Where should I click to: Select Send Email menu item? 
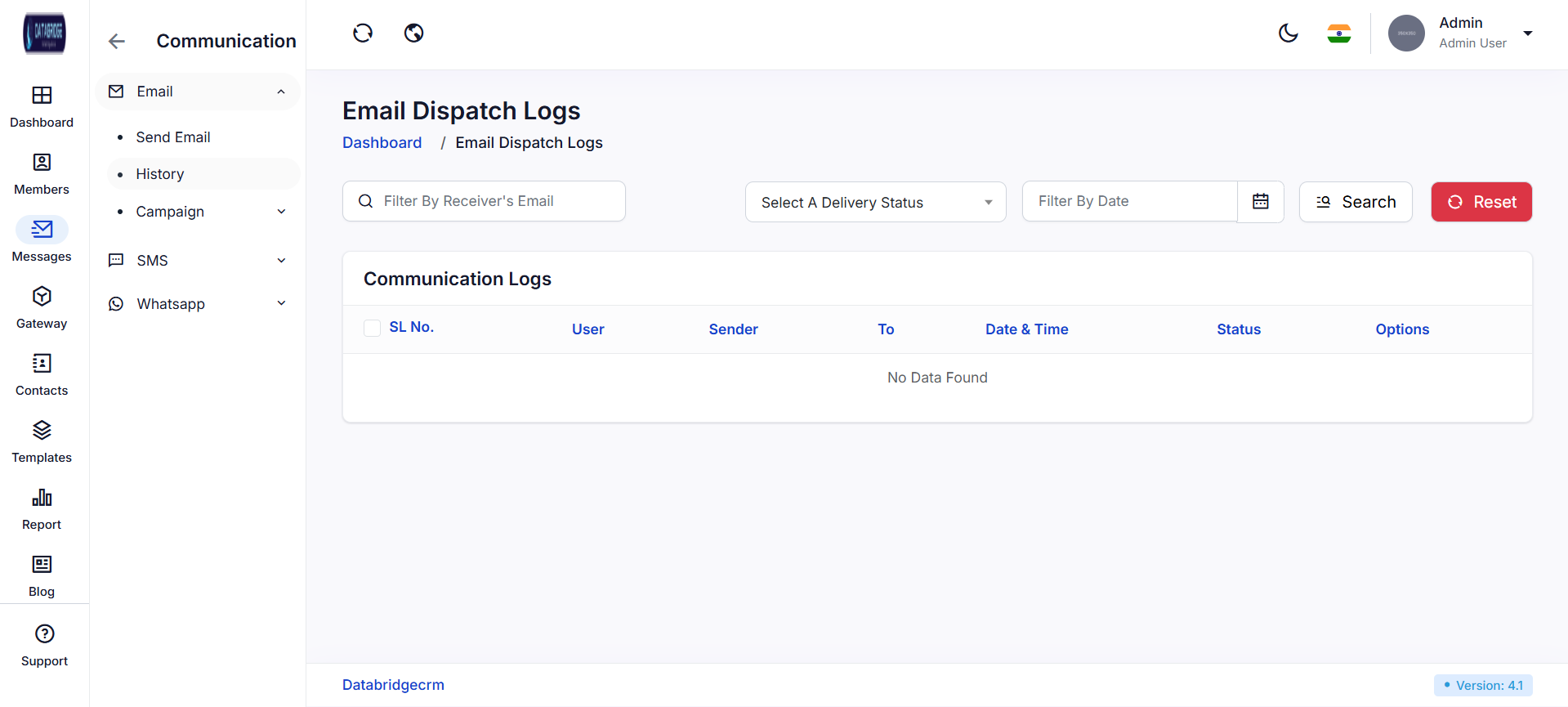(173, 137)
